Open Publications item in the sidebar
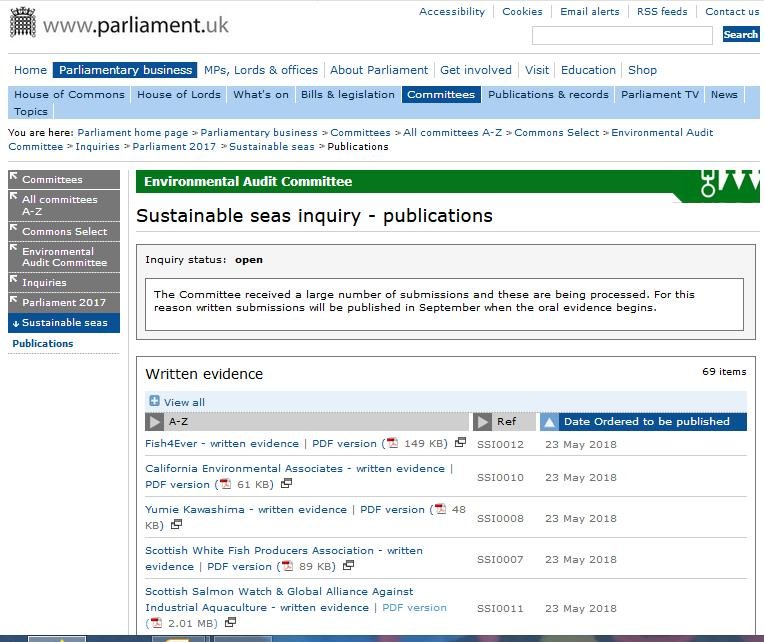 (43, 343)
